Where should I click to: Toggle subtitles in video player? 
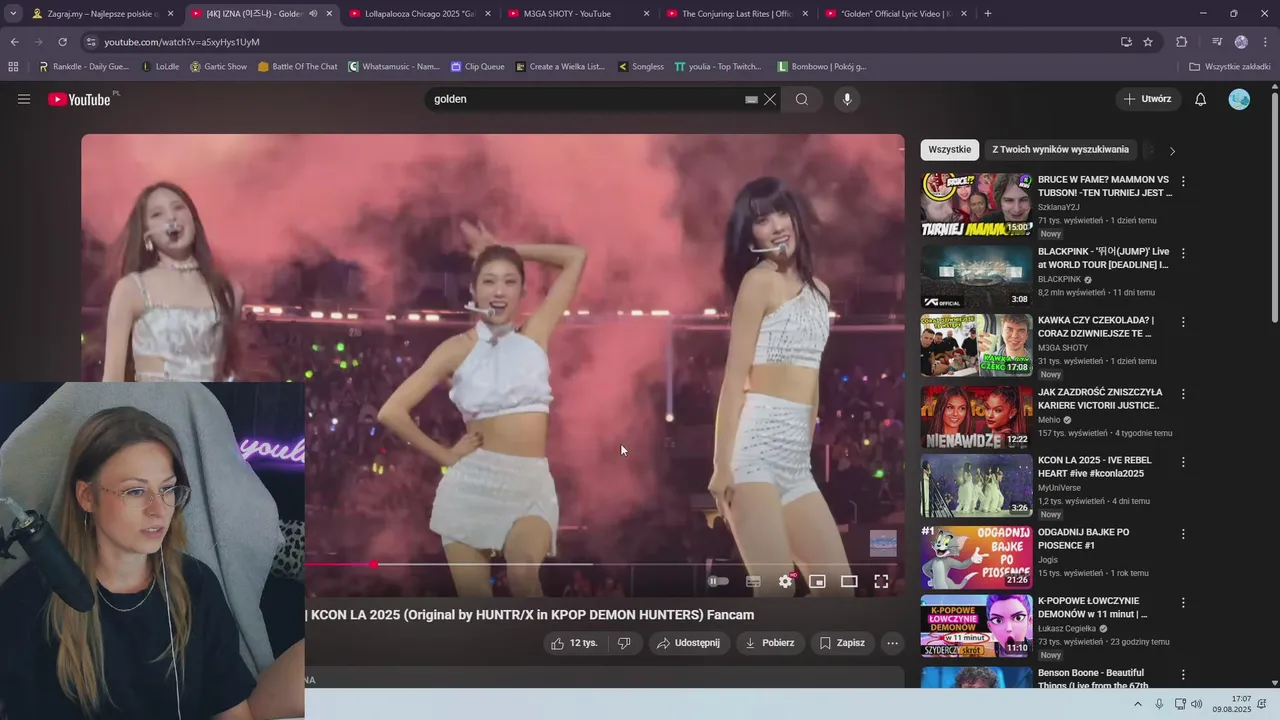point(753,581)
